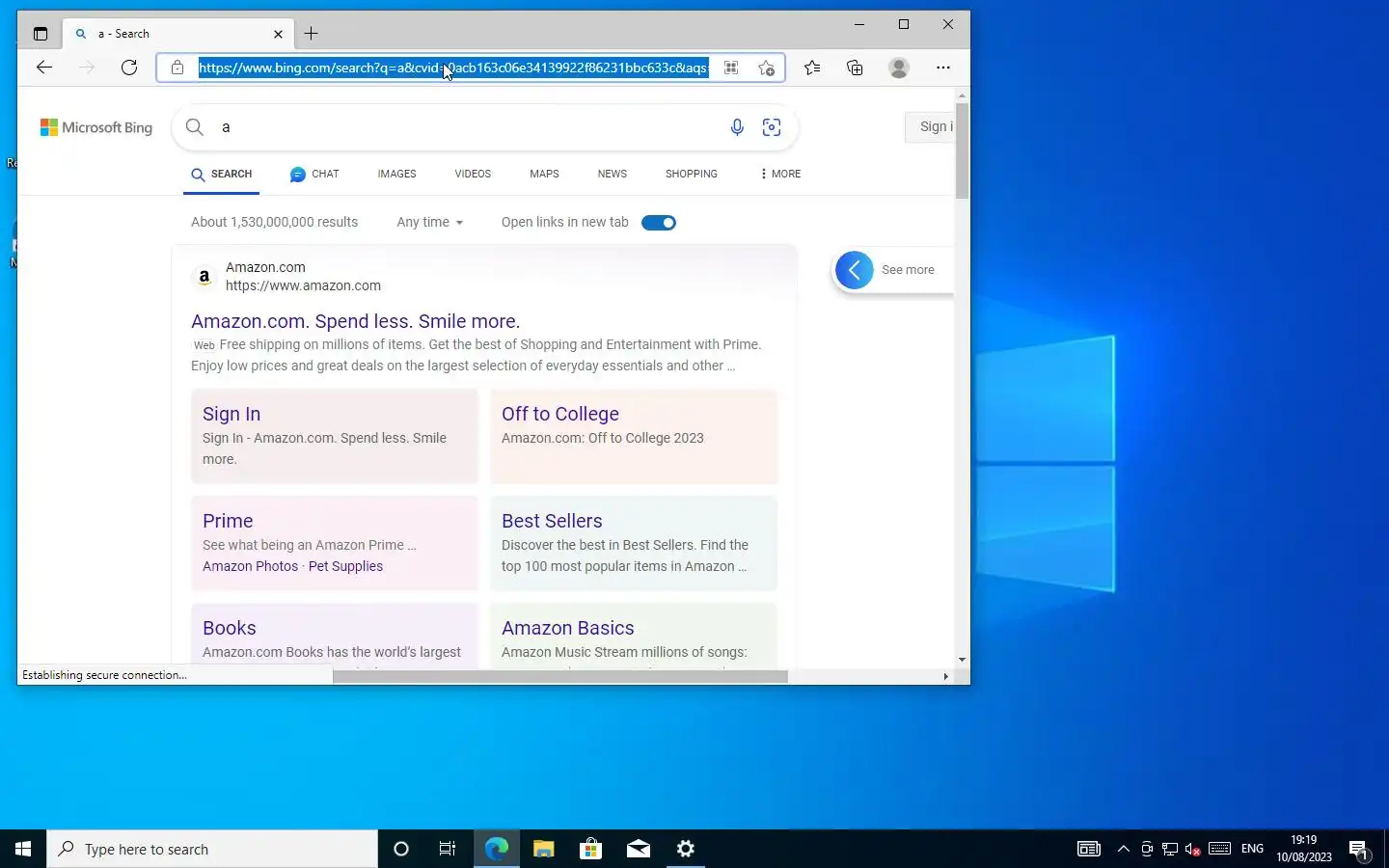This screenshot has width=1389, height=868.
Task: Open the Off to College link
Action: pos(560,414)
